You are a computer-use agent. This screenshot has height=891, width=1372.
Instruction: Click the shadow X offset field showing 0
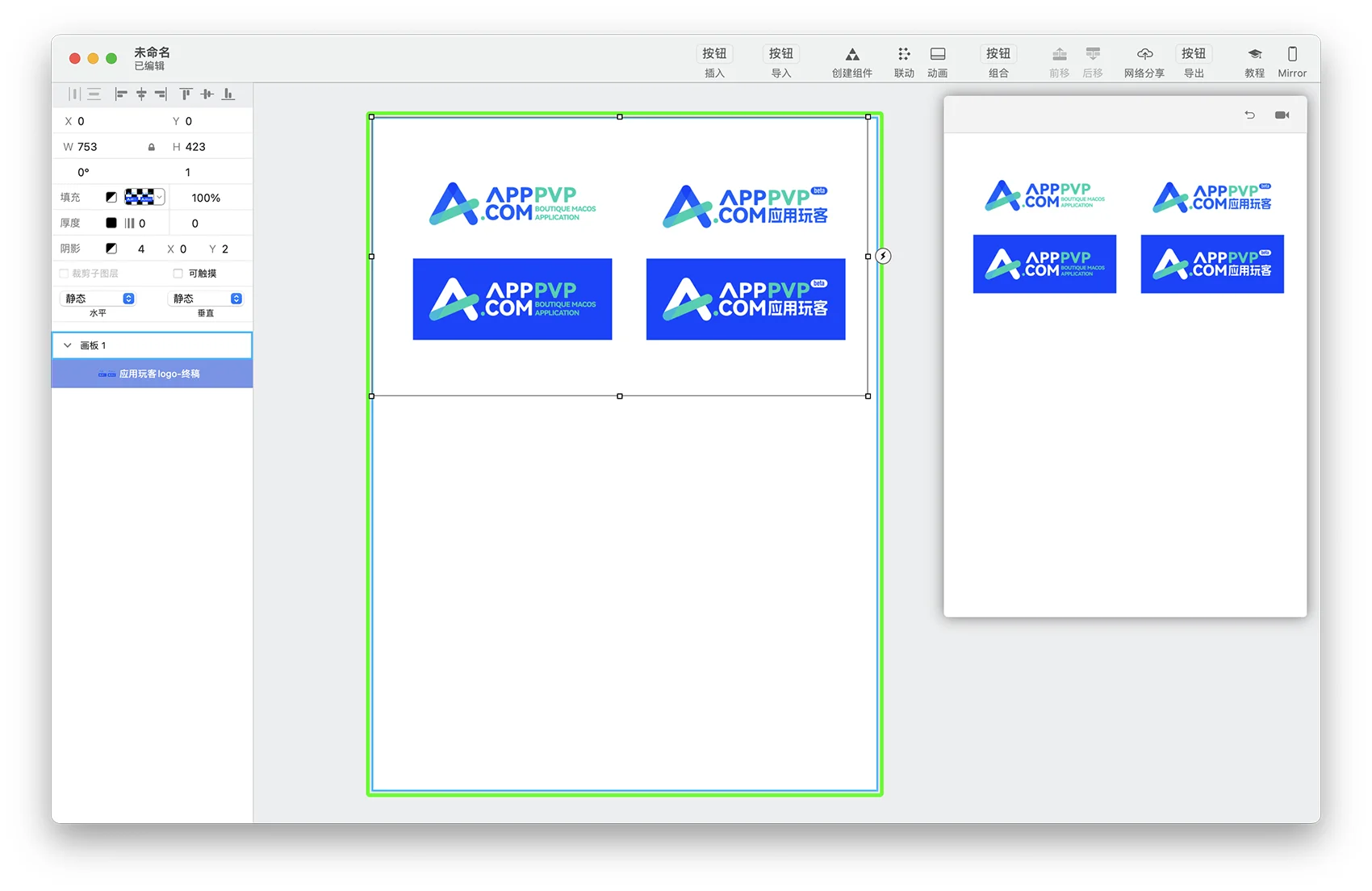[x=183, y=249]
